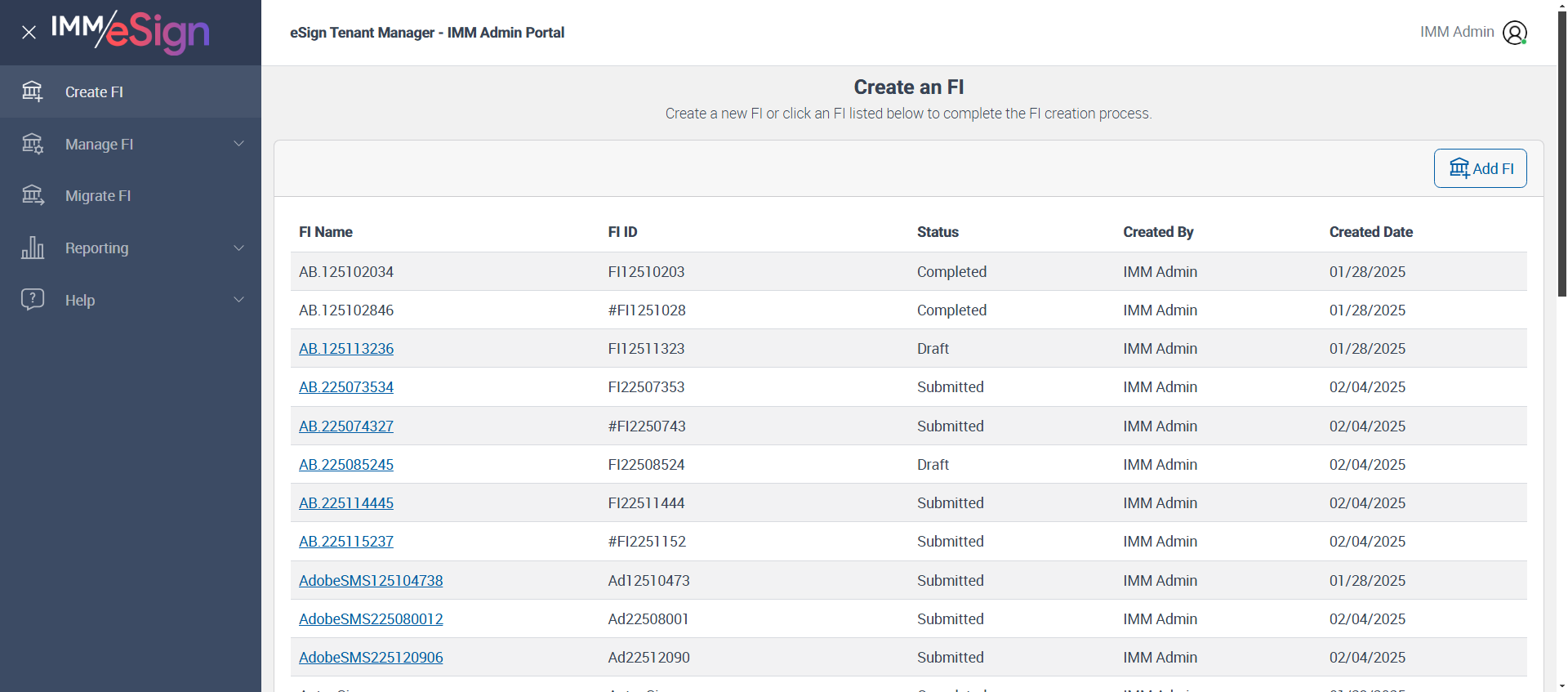Click the Help question bubble icon
The image size is (1568, 692).
tap(33, 299)
